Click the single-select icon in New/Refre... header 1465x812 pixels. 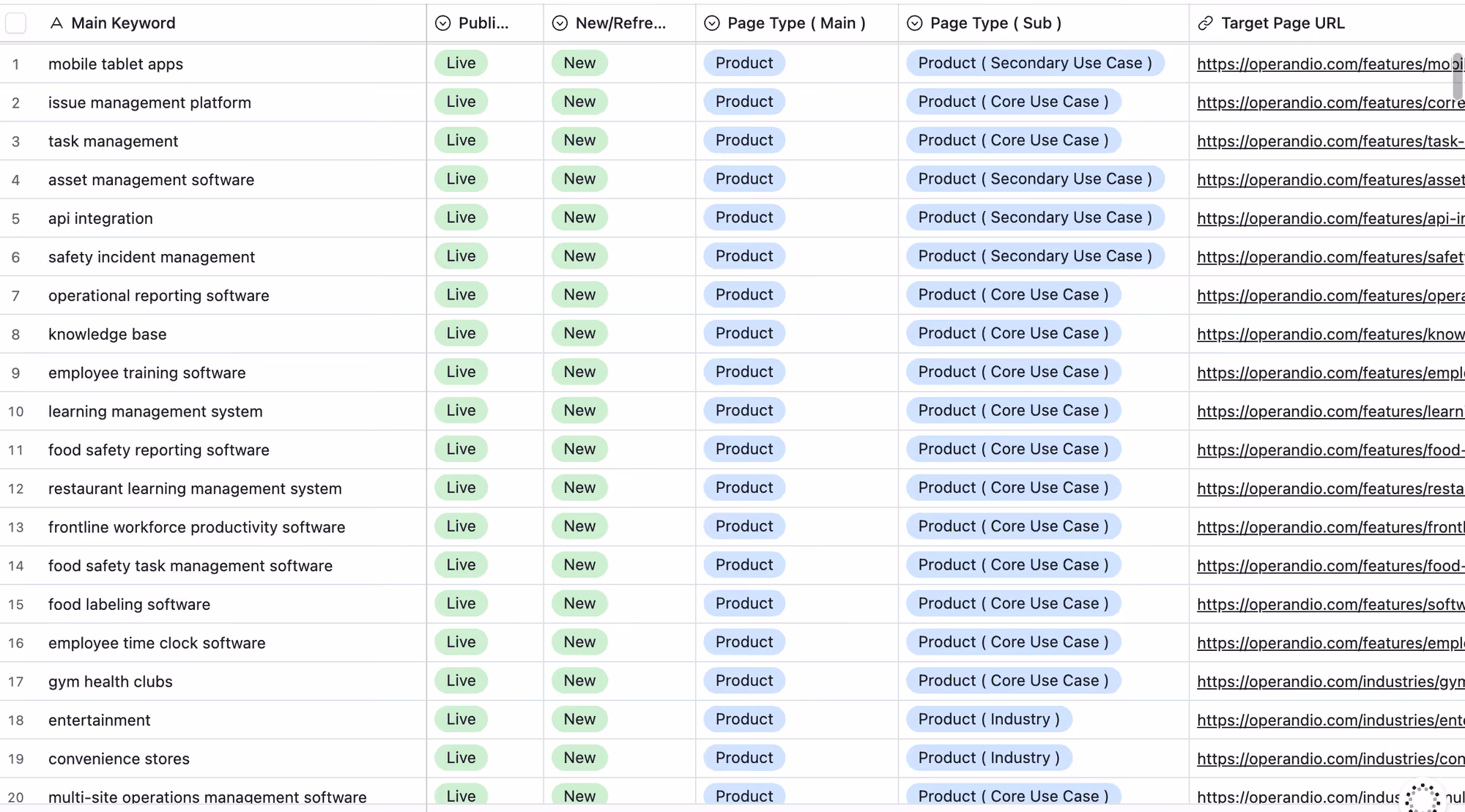tap(560, 23)
